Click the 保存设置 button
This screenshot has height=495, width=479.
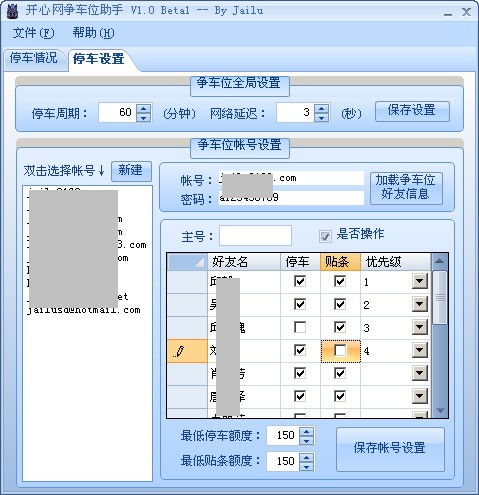pyautogui.click(x=412, y=111)
